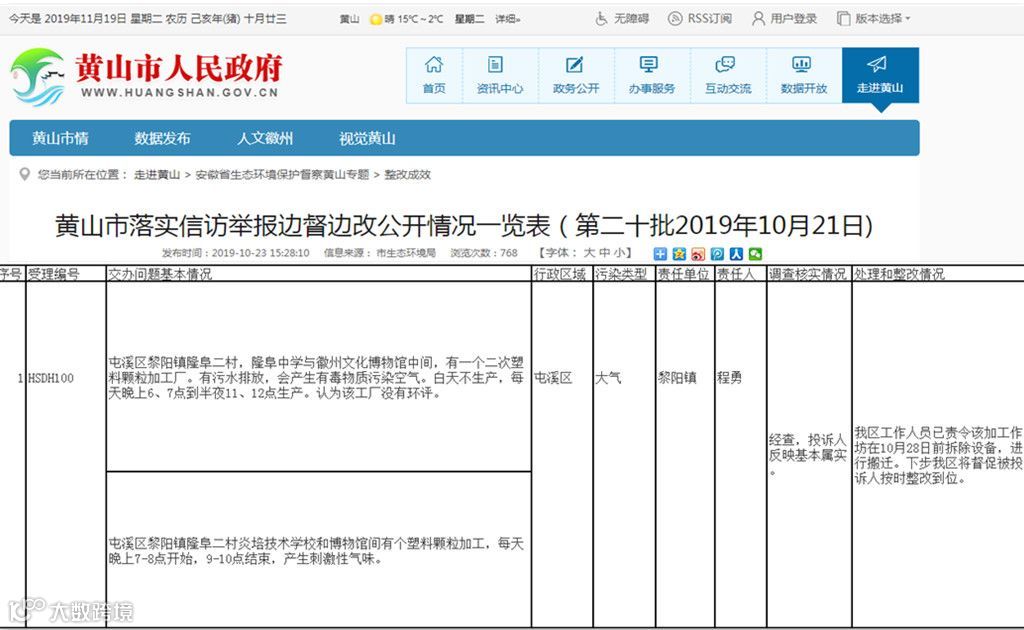Click the RSS订阅 subscription icon

point(675,18)
